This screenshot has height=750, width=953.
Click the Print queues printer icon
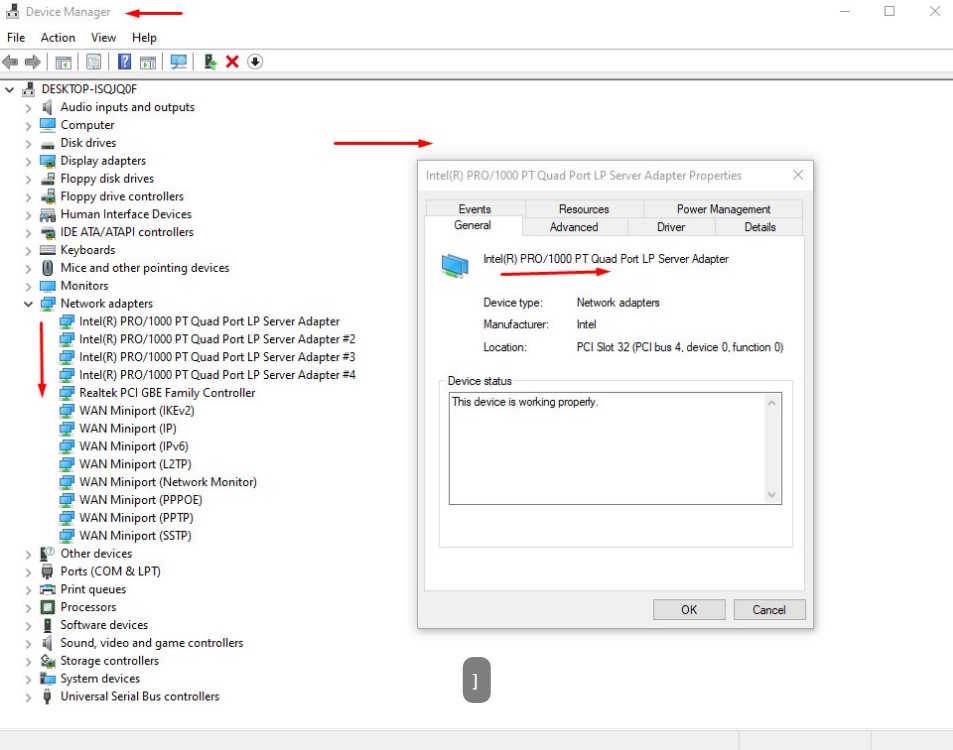(47, 590)
